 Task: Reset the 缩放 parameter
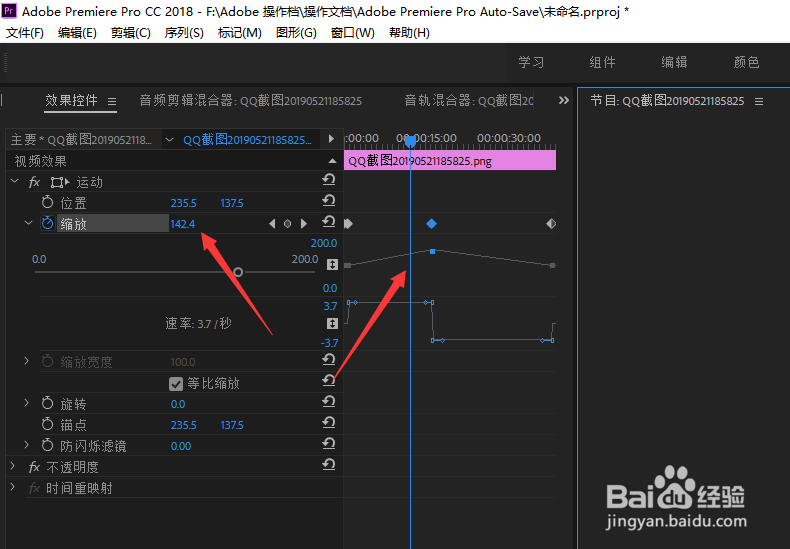click(329, 222)
